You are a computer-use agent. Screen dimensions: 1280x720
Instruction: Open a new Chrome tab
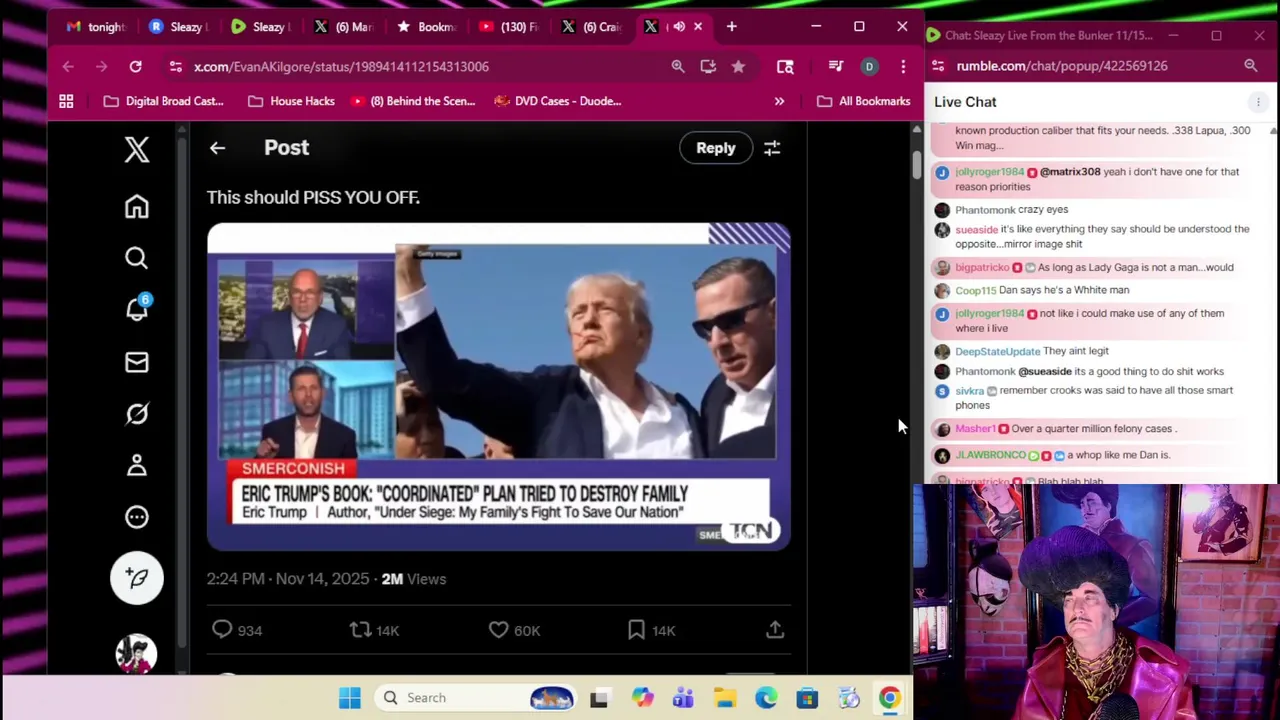click(731, 27)
